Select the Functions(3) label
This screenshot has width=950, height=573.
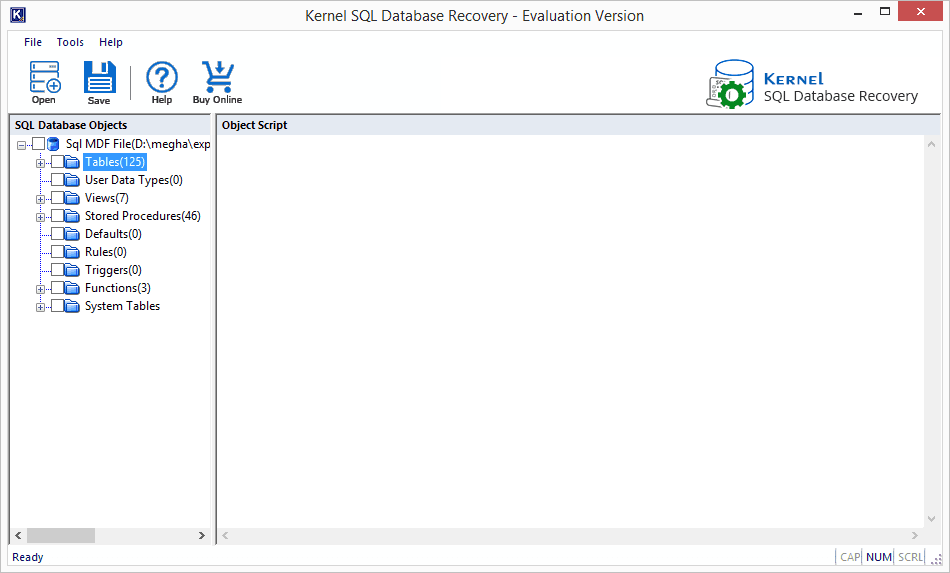[118, 288]
